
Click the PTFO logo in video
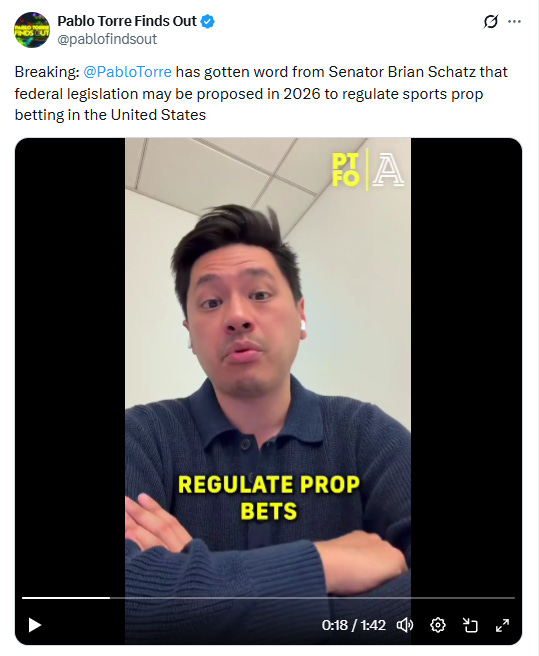pyautogui.click(x=346, y=169)
